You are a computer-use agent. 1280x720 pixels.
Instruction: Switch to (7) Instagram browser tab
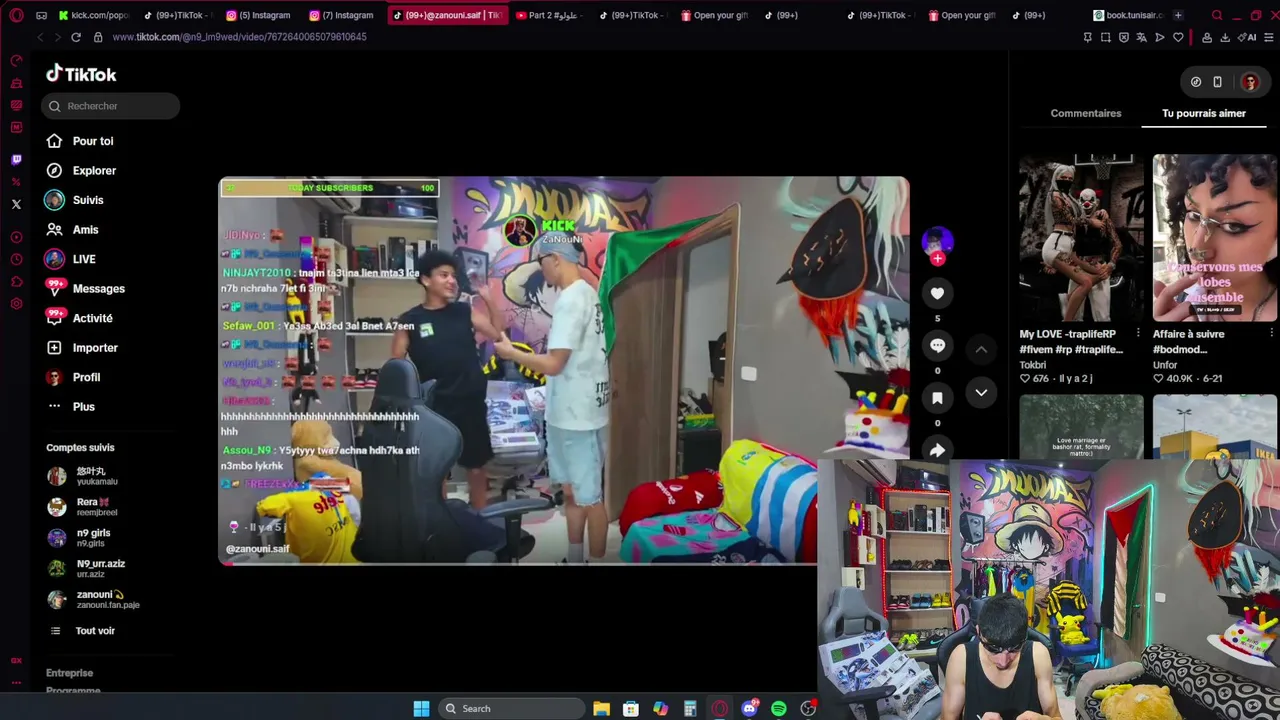click(341, 15)
